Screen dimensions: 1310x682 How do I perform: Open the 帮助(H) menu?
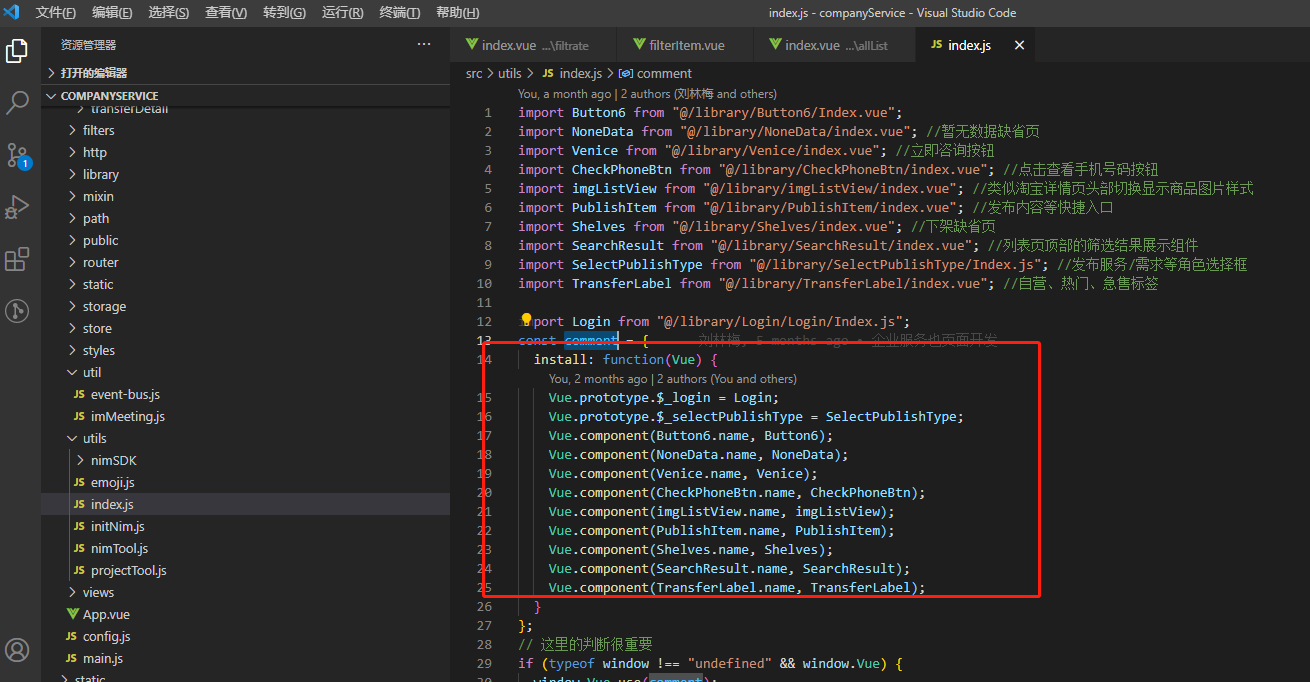[457, 13]
